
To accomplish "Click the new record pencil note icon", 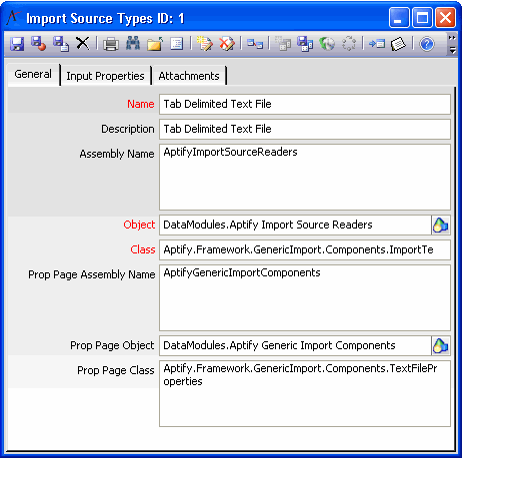I will (x=205, y=44).
